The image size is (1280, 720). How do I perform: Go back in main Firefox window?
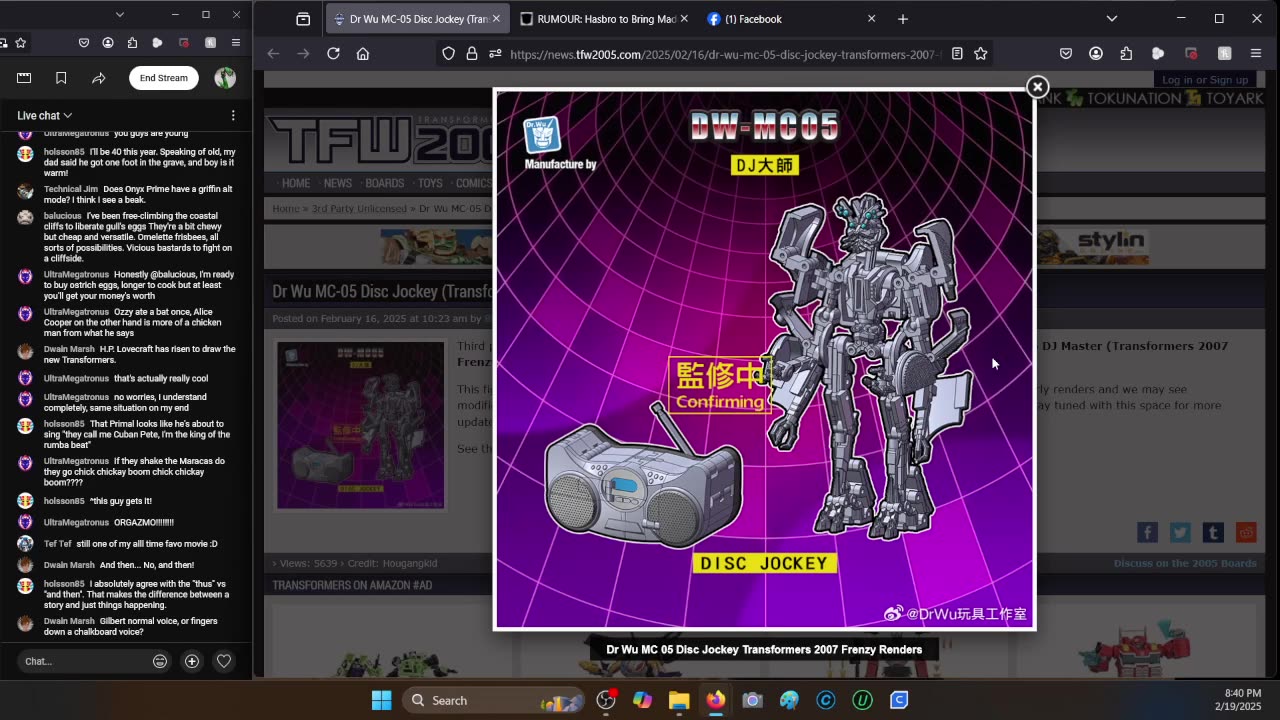tap(273, 54)
